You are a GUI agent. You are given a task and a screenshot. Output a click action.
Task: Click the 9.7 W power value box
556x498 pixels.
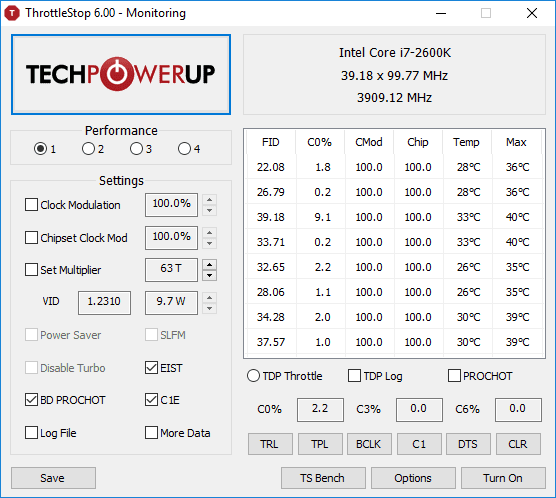(171, 303)
